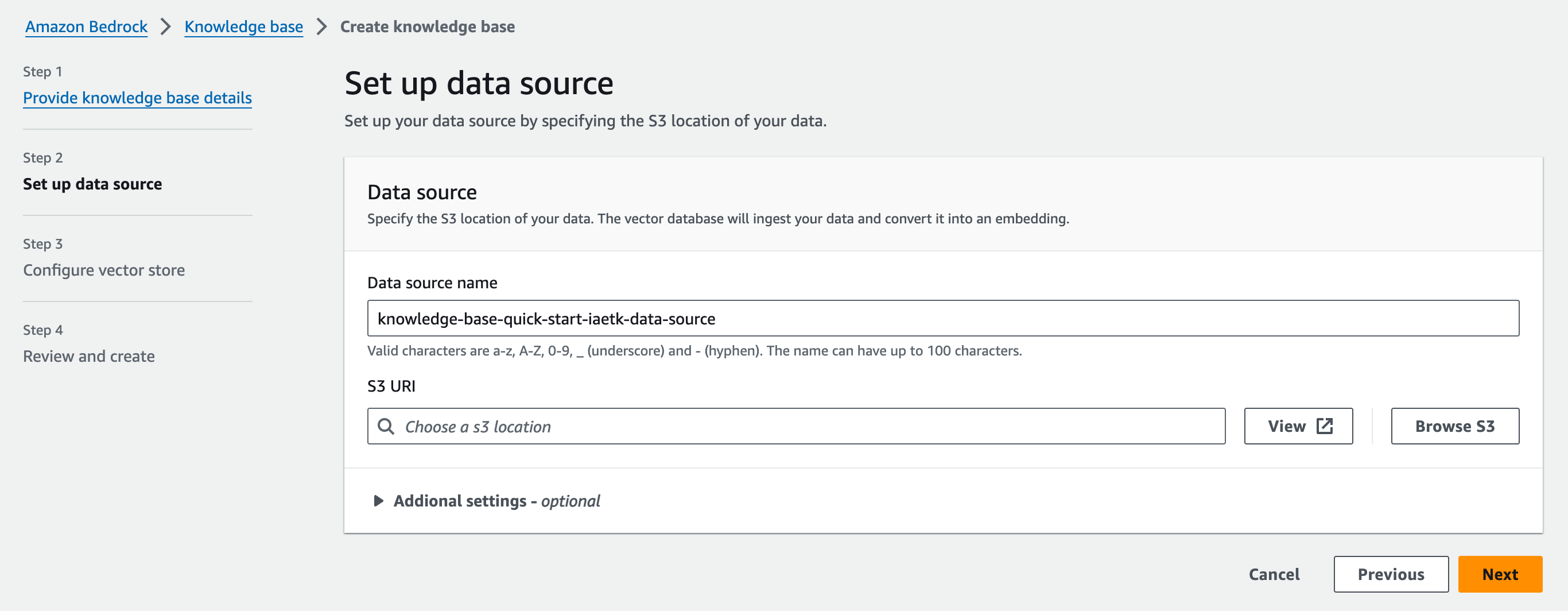Select Set up data source step
This screenshot has width=1568, height=611.
coord(92,184)
